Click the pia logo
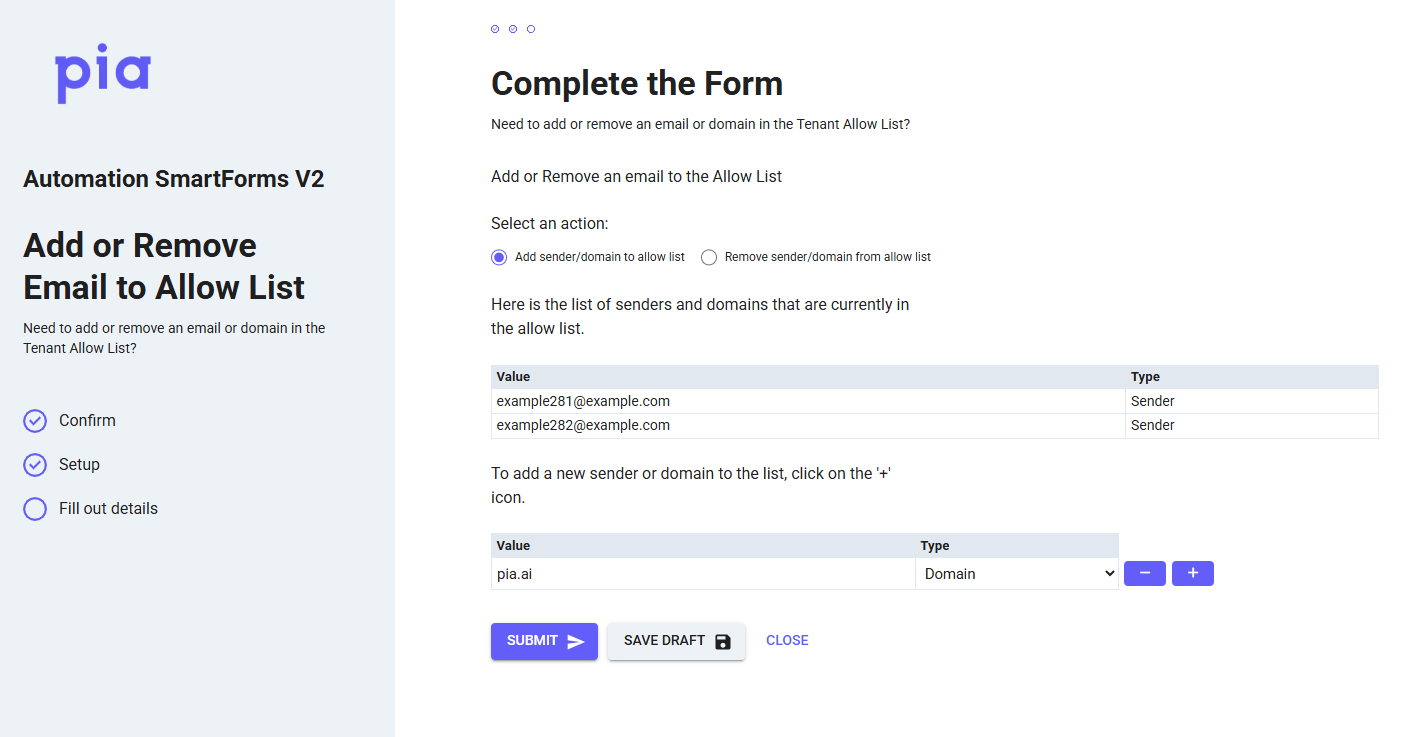1426x737 pixels. pos(103,75)
